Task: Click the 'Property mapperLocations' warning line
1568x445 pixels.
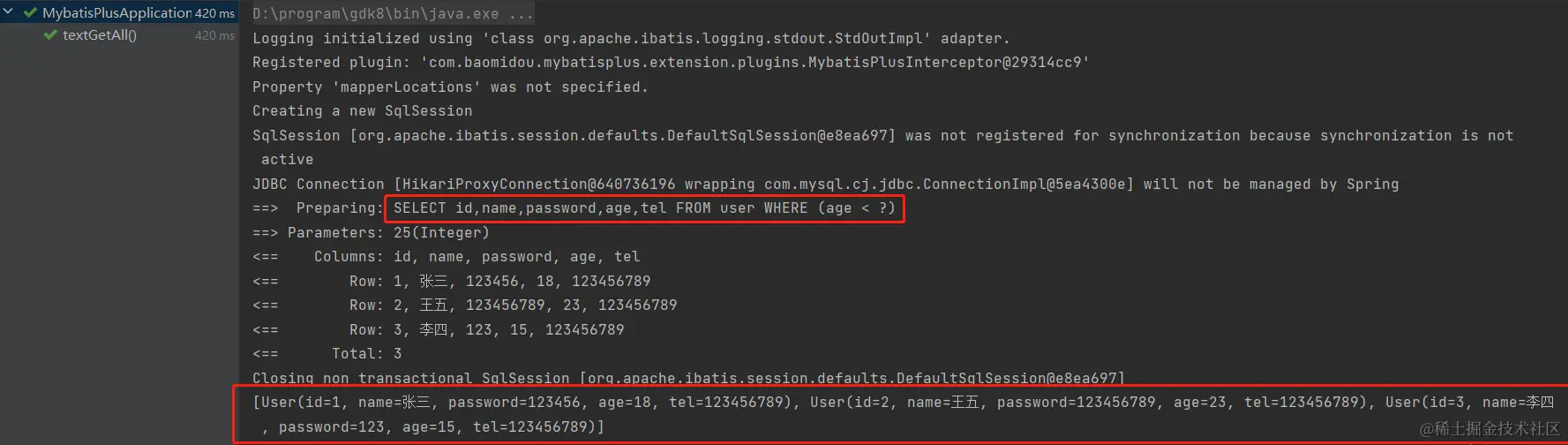Action: [450, 87]
